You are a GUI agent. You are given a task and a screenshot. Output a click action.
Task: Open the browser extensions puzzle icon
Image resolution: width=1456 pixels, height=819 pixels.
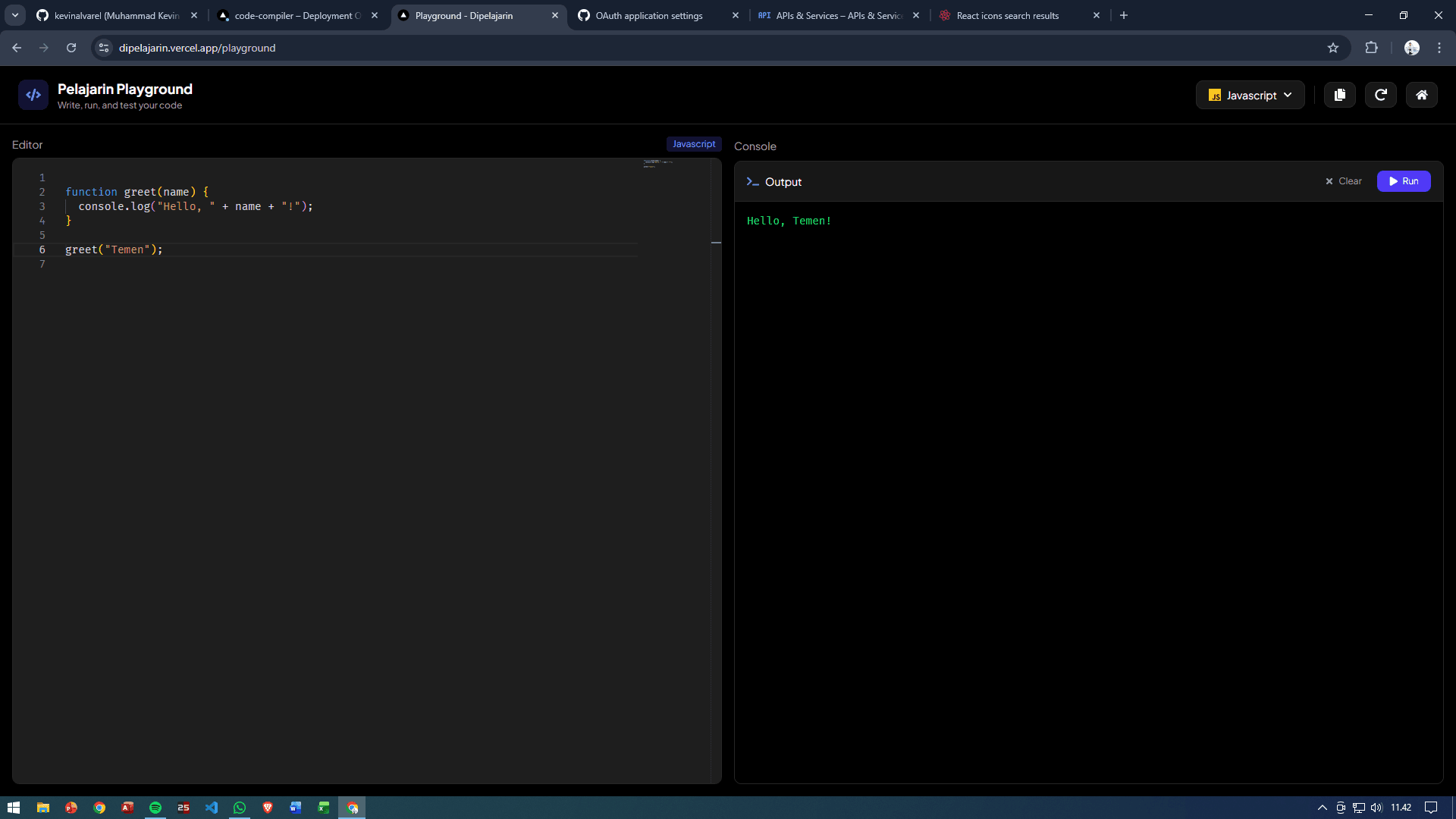click(1372, 47)
